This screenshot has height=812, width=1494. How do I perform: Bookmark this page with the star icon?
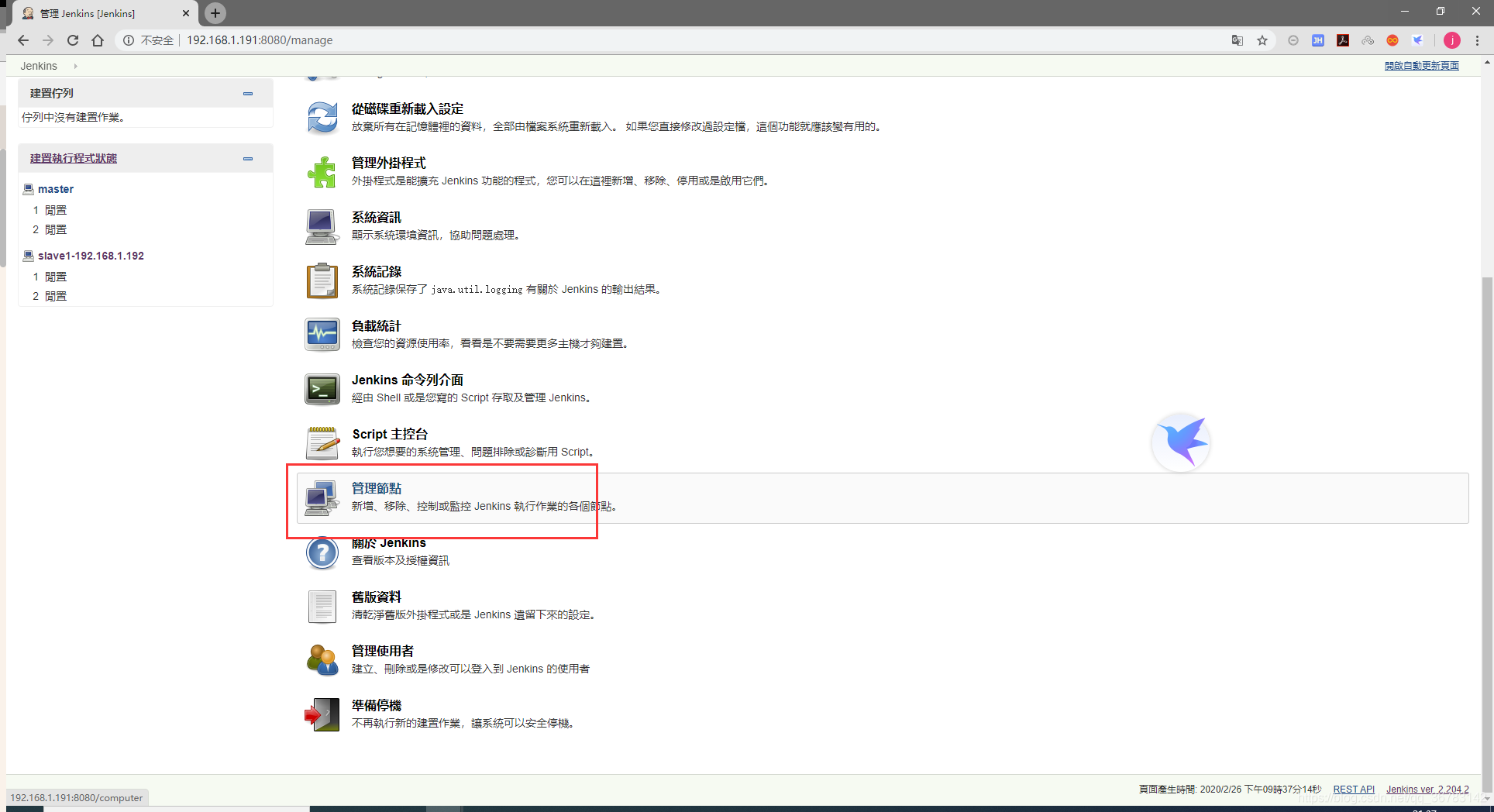pyautogui.click(x=1262, y=40)
